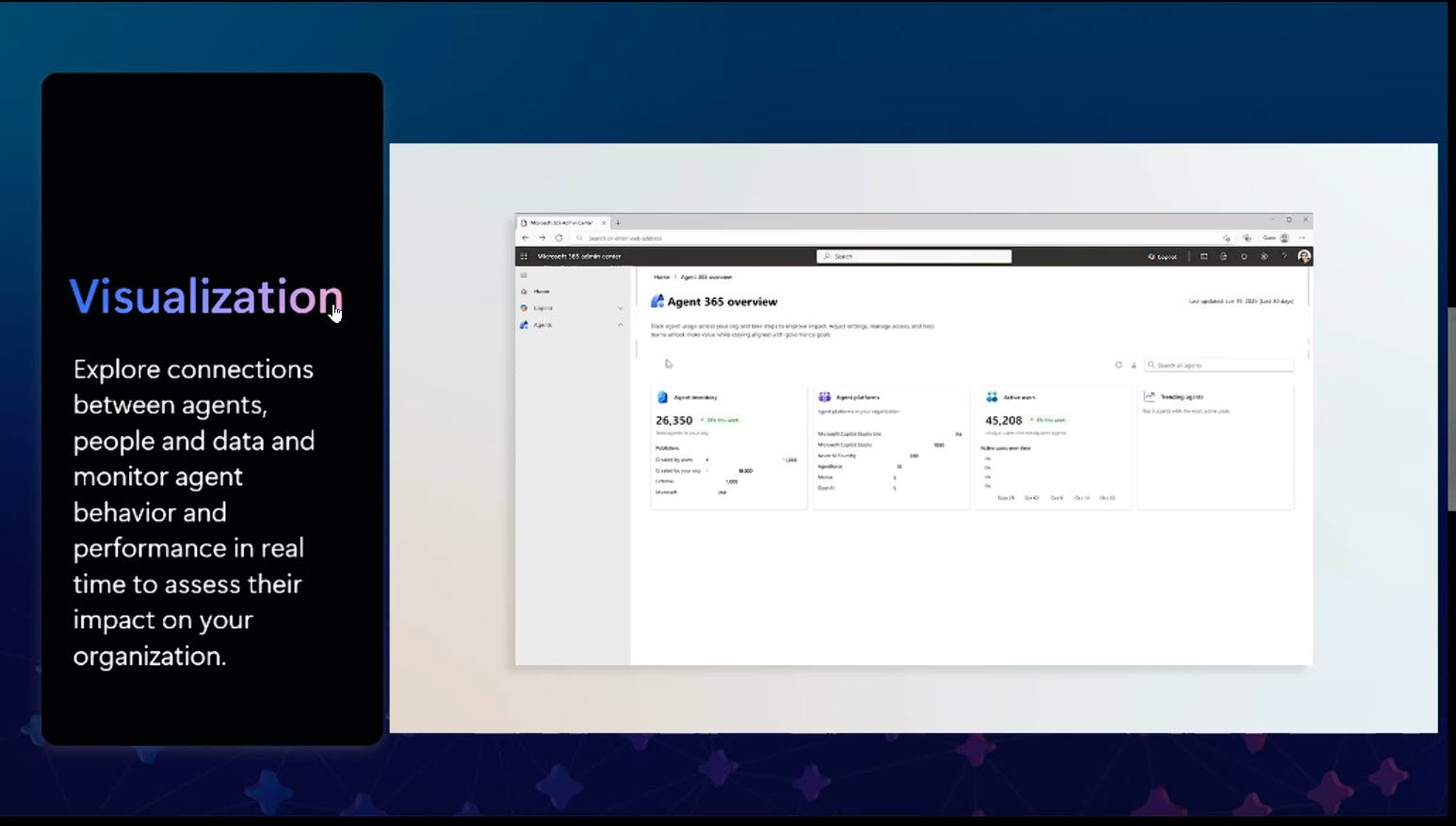
Task: Click the Search all agents field
Action: (x=1219, y=364)
